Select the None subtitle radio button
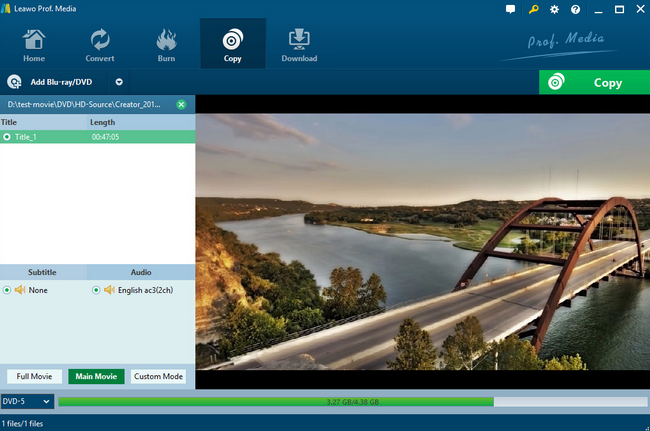This screenshot has height=431, width=650. pos(7,290)
